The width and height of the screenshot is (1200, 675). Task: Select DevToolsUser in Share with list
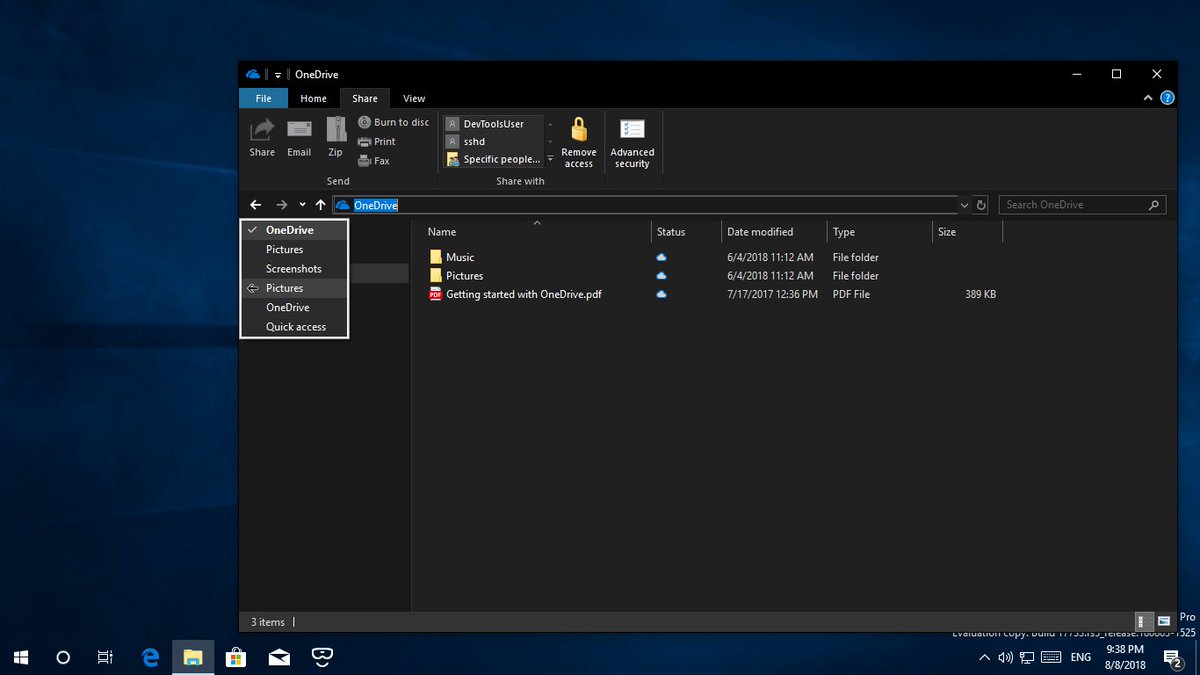tap(493, 124)
